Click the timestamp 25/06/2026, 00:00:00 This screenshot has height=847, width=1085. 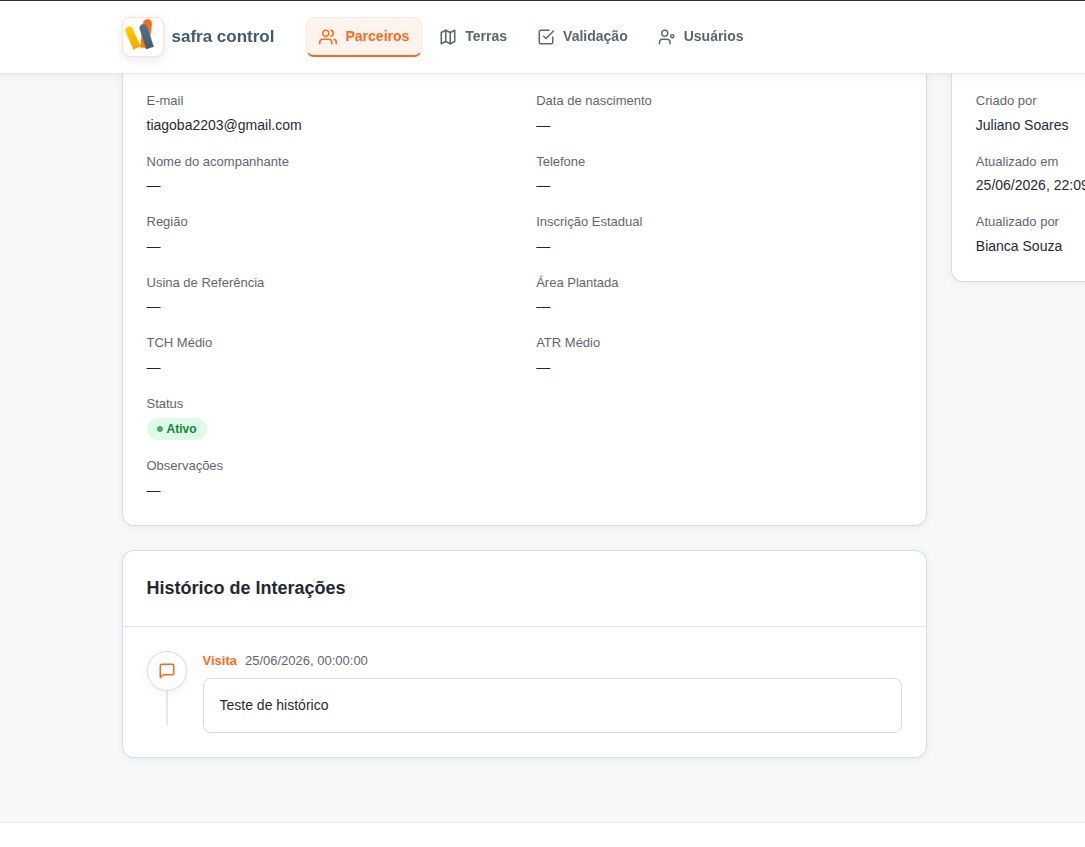point(307,661)
